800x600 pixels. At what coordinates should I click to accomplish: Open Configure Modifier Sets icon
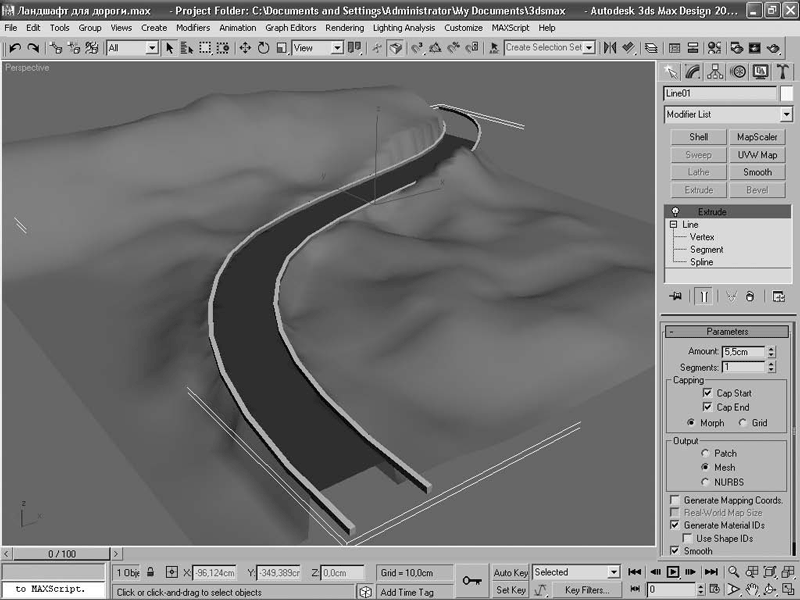pyautogui.click(x=779, y=296)
